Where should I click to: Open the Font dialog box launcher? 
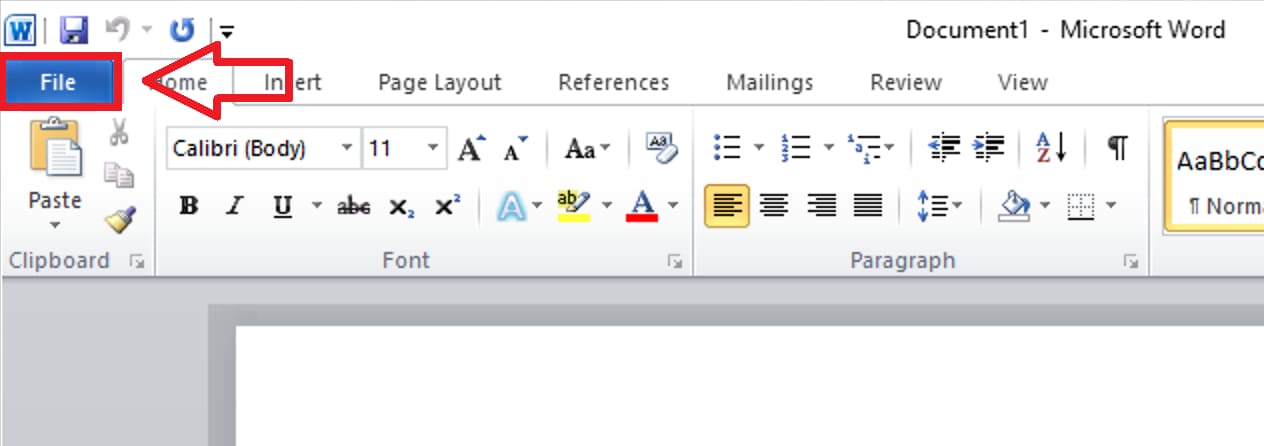pos(675,261)
